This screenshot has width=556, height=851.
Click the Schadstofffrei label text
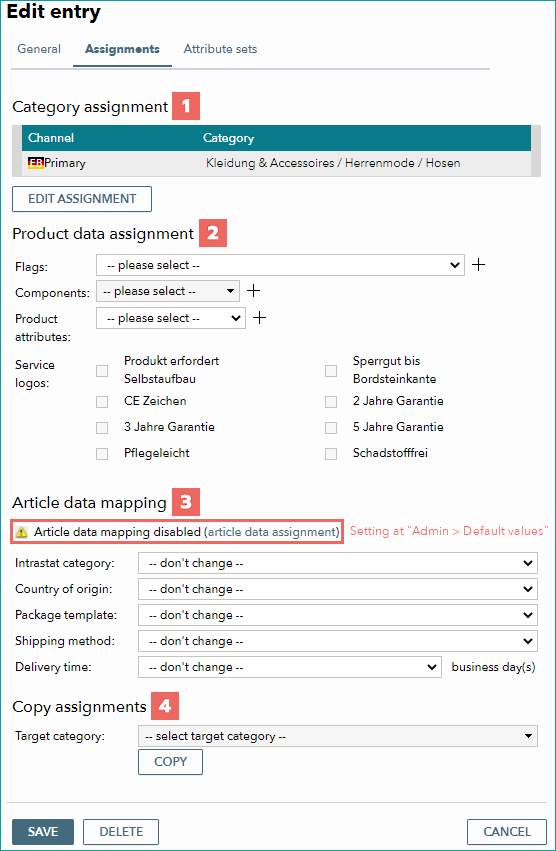tap(390, 453)
